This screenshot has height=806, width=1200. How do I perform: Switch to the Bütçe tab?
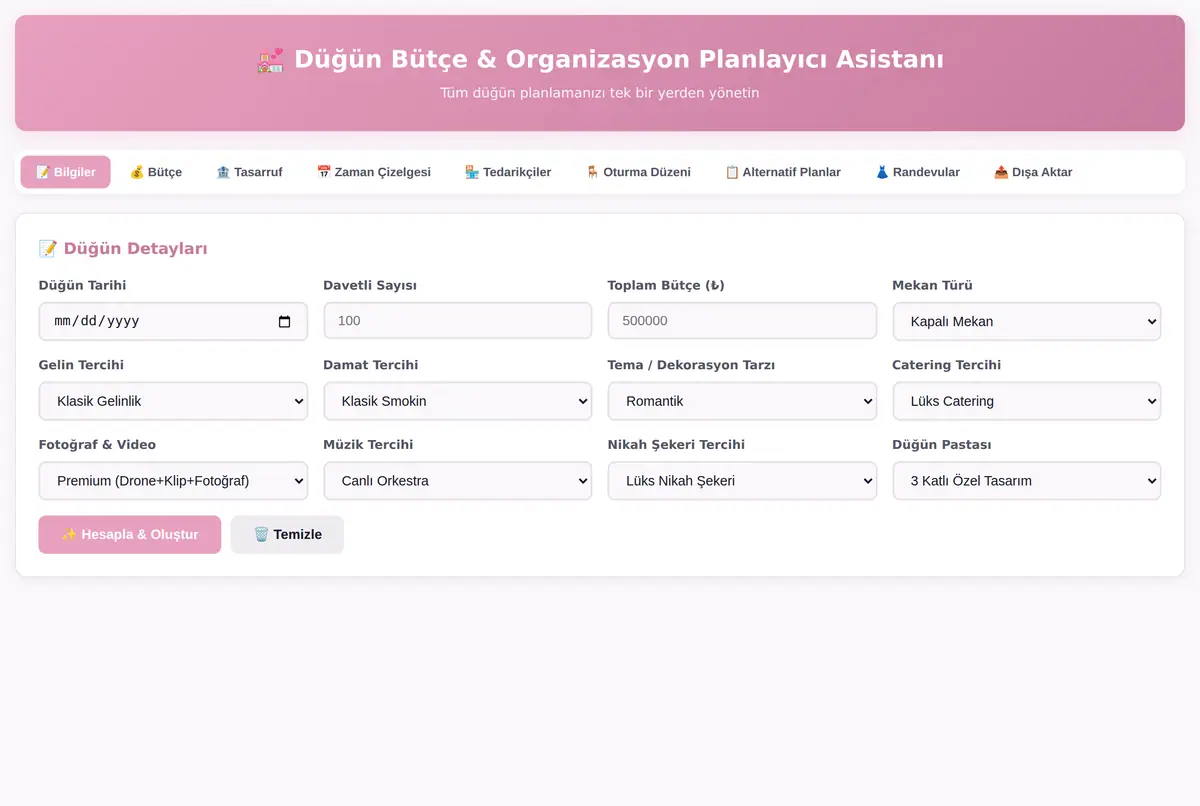tap(156, 172)
